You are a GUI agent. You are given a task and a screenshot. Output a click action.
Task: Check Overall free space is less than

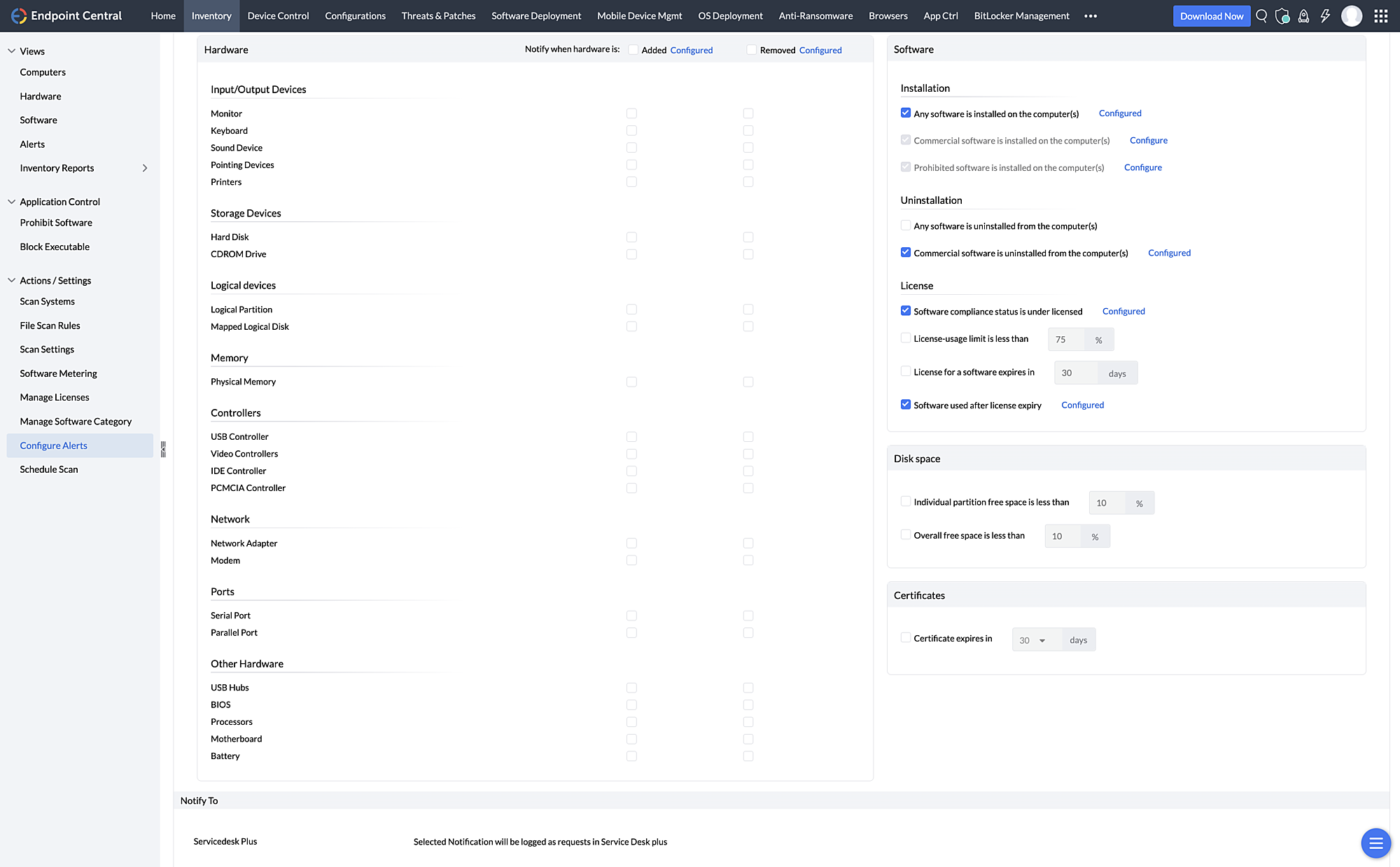pos(906,535)
